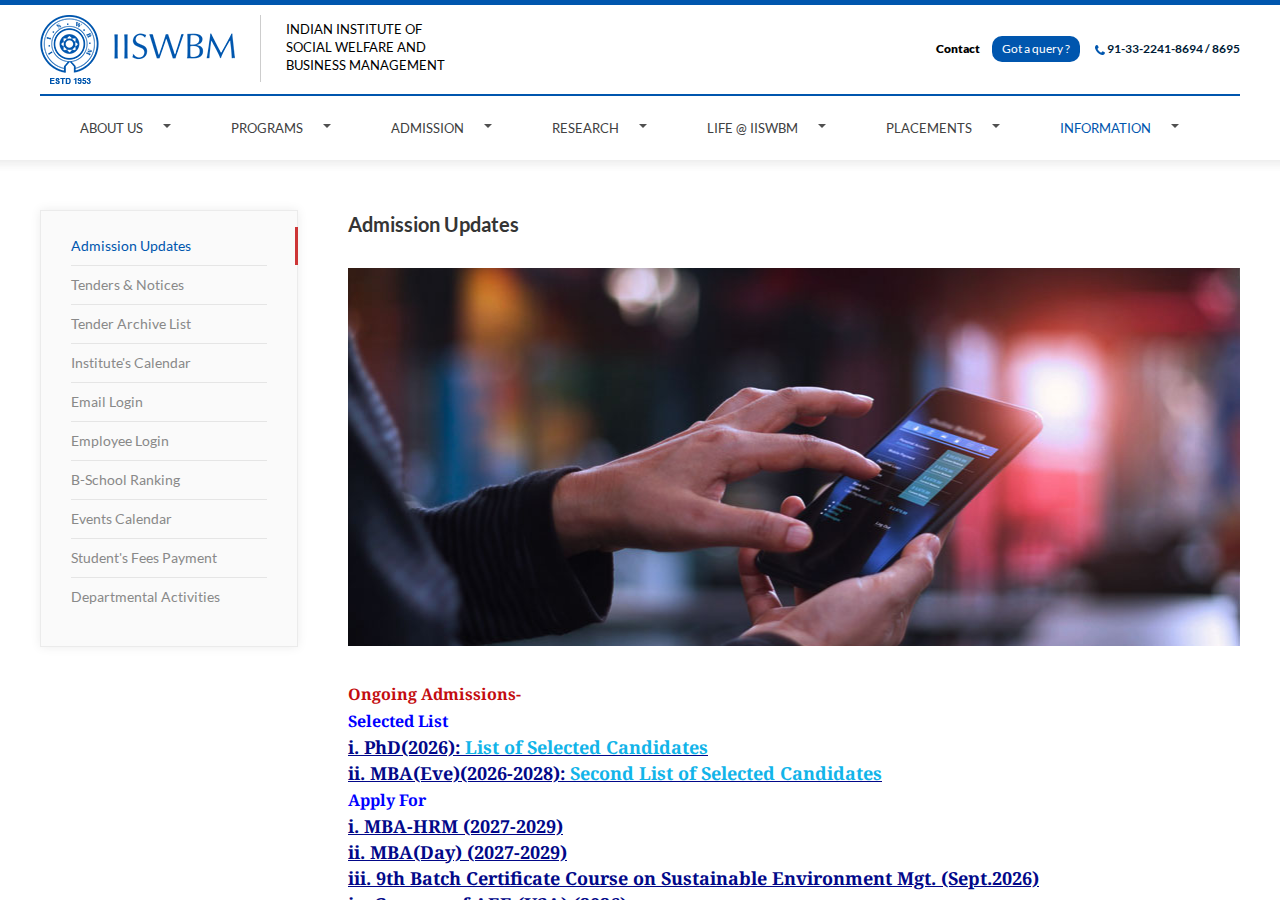Click the Got a query? button
Viewport: 1280px width, 900px height.
(1036, 49)
